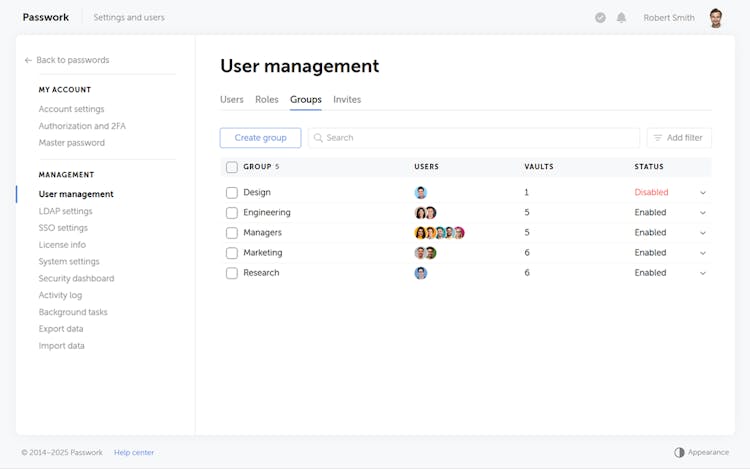750x469 pixels.
Task: Click the Design group user avatar
Action: coord(421,193)
